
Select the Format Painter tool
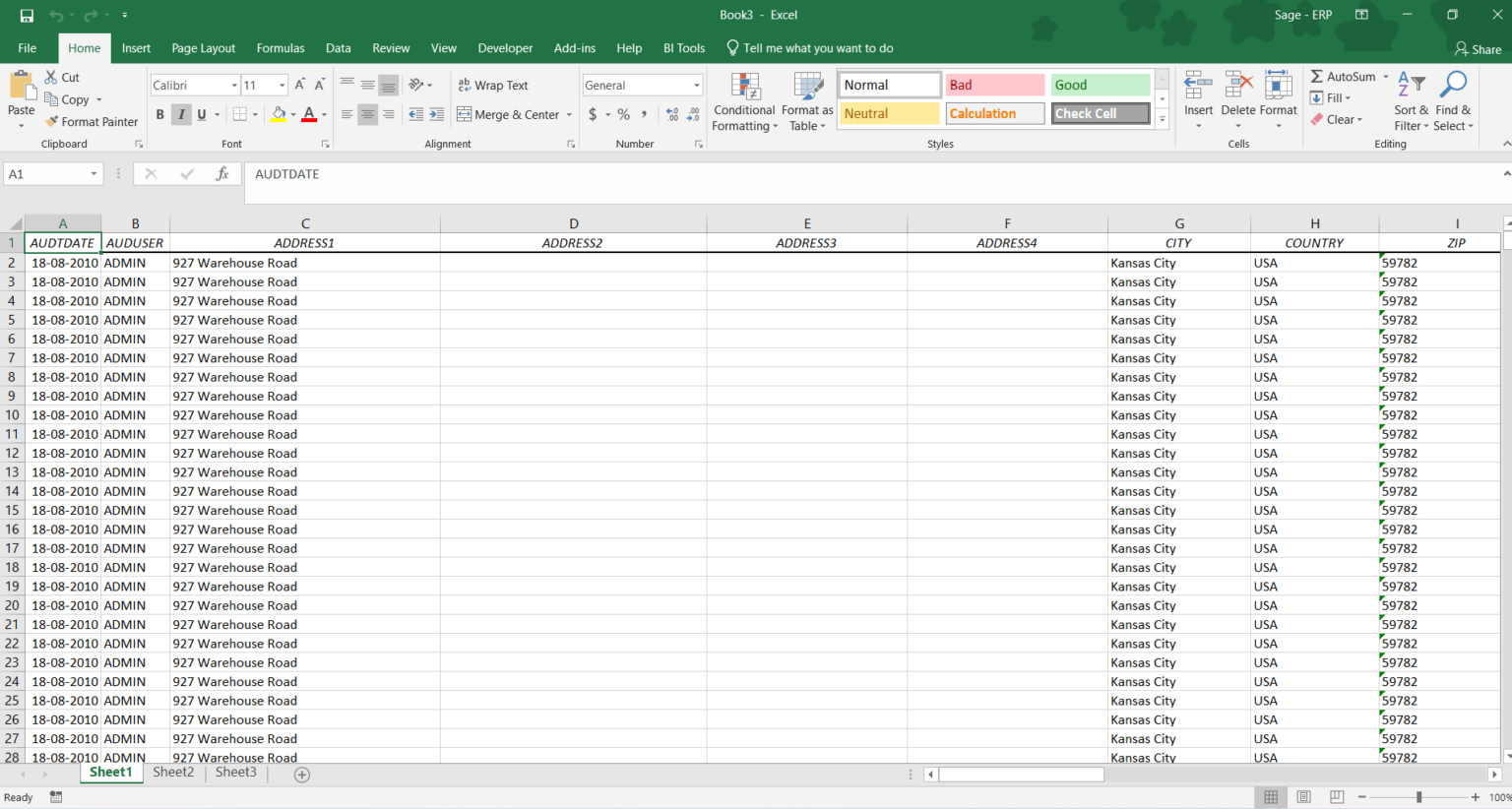coord(92,121)
